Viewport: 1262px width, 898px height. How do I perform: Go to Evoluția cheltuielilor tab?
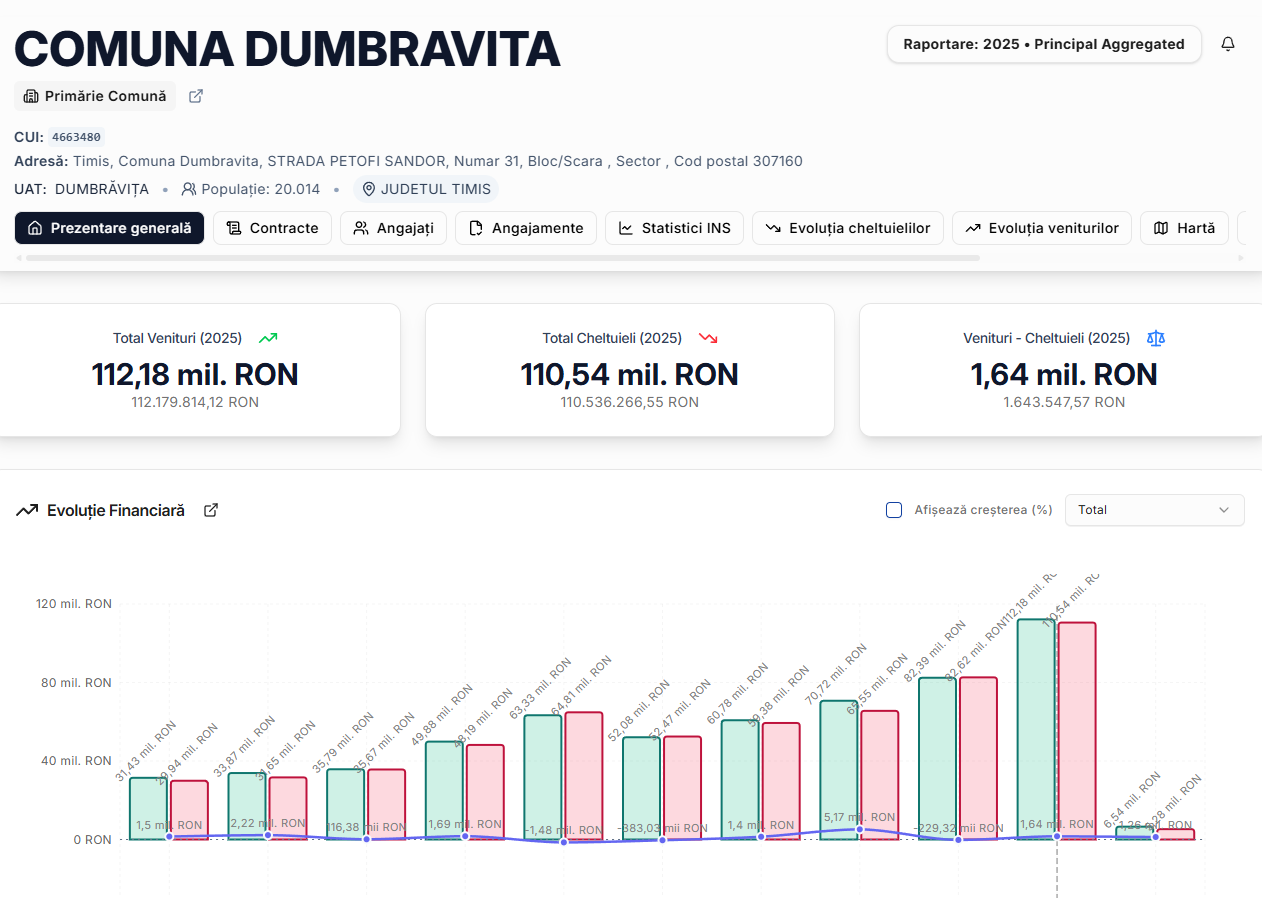pos(847,228)
